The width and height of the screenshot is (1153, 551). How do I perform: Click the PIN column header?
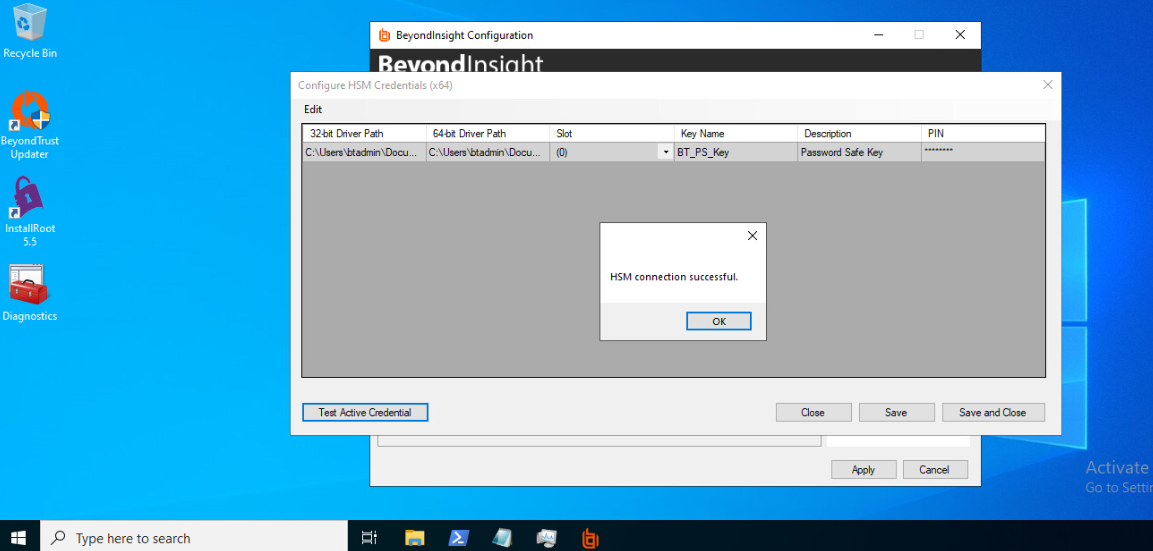[x=982, y=134]
